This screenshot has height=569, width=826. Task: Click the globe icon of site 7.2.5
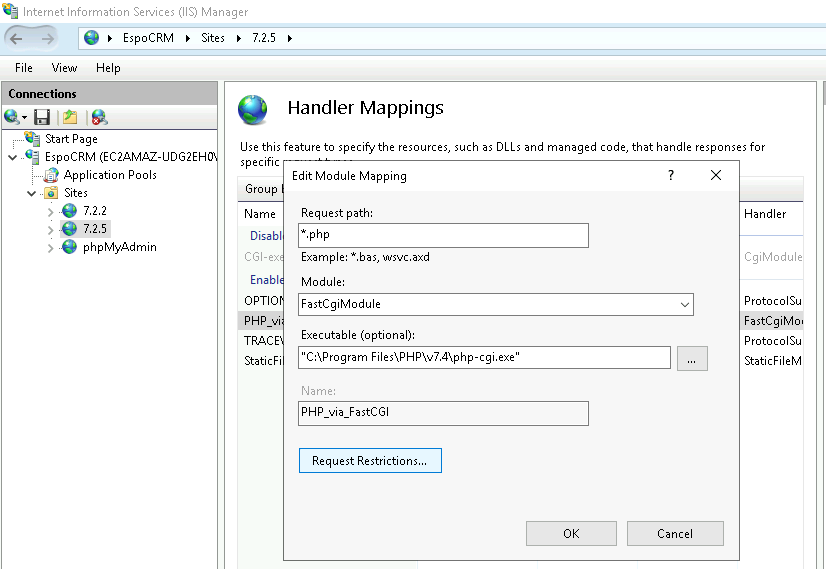(70, 229)
